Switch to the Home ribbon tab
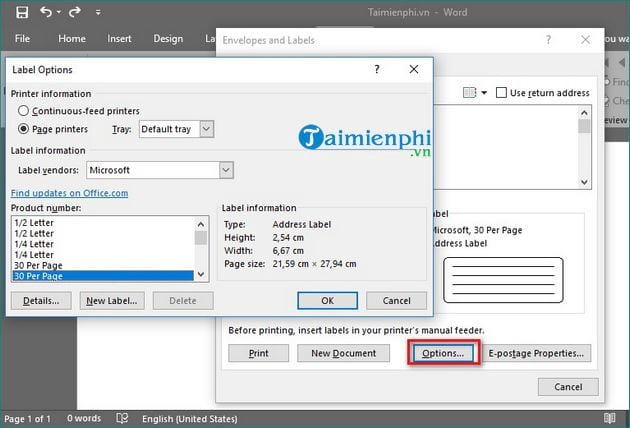The image size is (630, 428). 72,39
